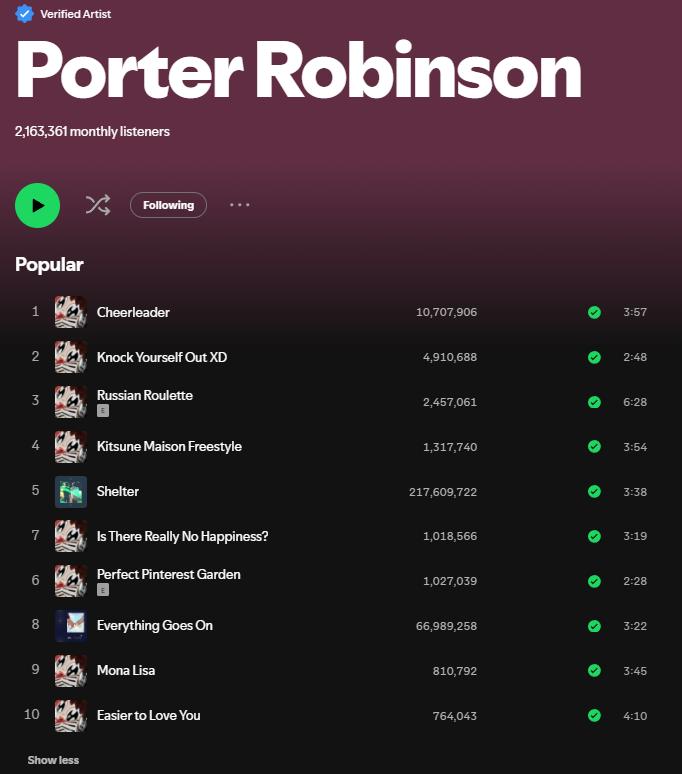The image size is (682, 774).
Task: Toggle saved checkmark for Russian Roulette
Action: 594,402
